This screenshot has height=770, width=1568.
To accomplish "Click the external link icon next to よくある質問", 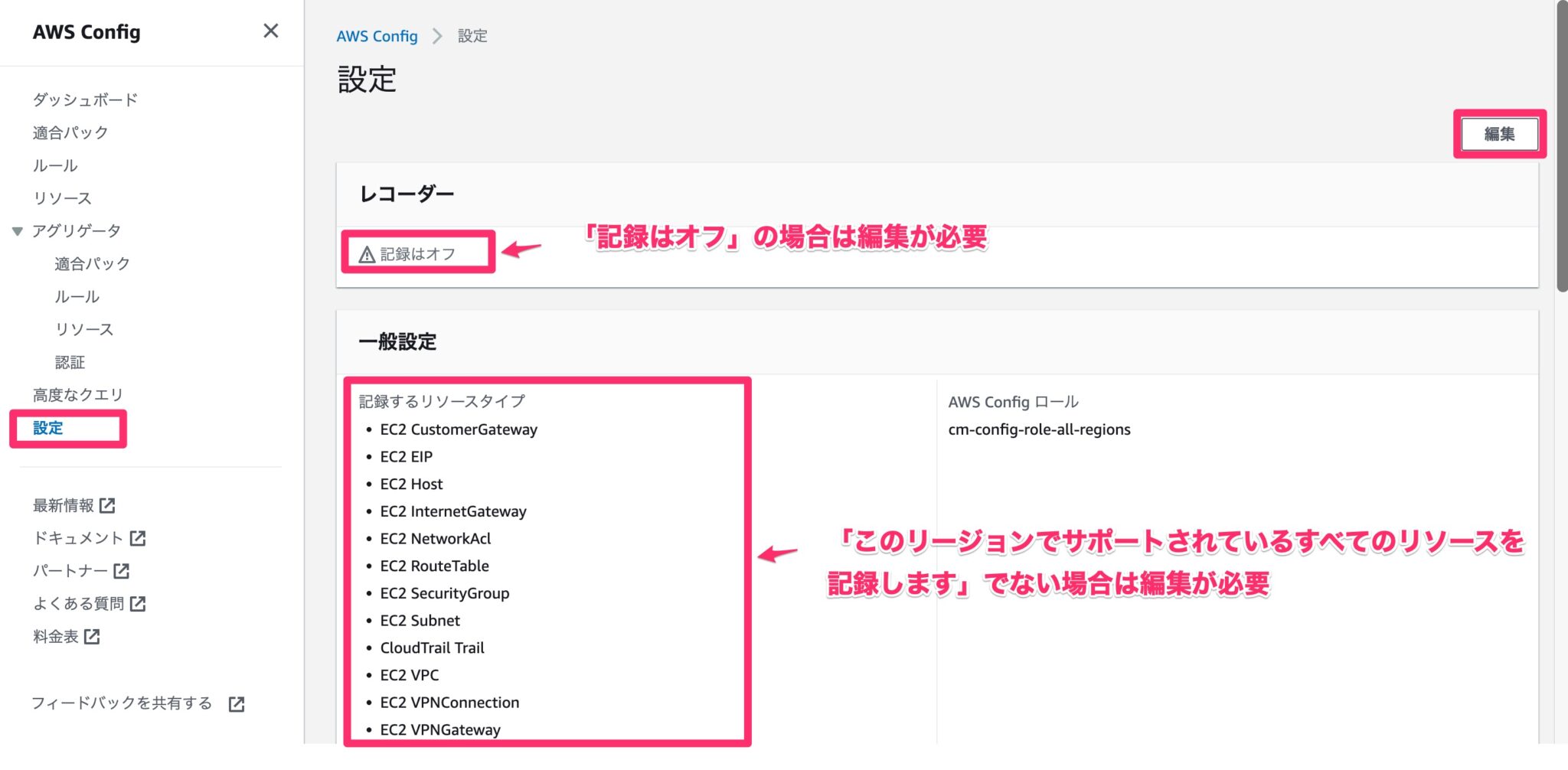I will pos(139,603).
